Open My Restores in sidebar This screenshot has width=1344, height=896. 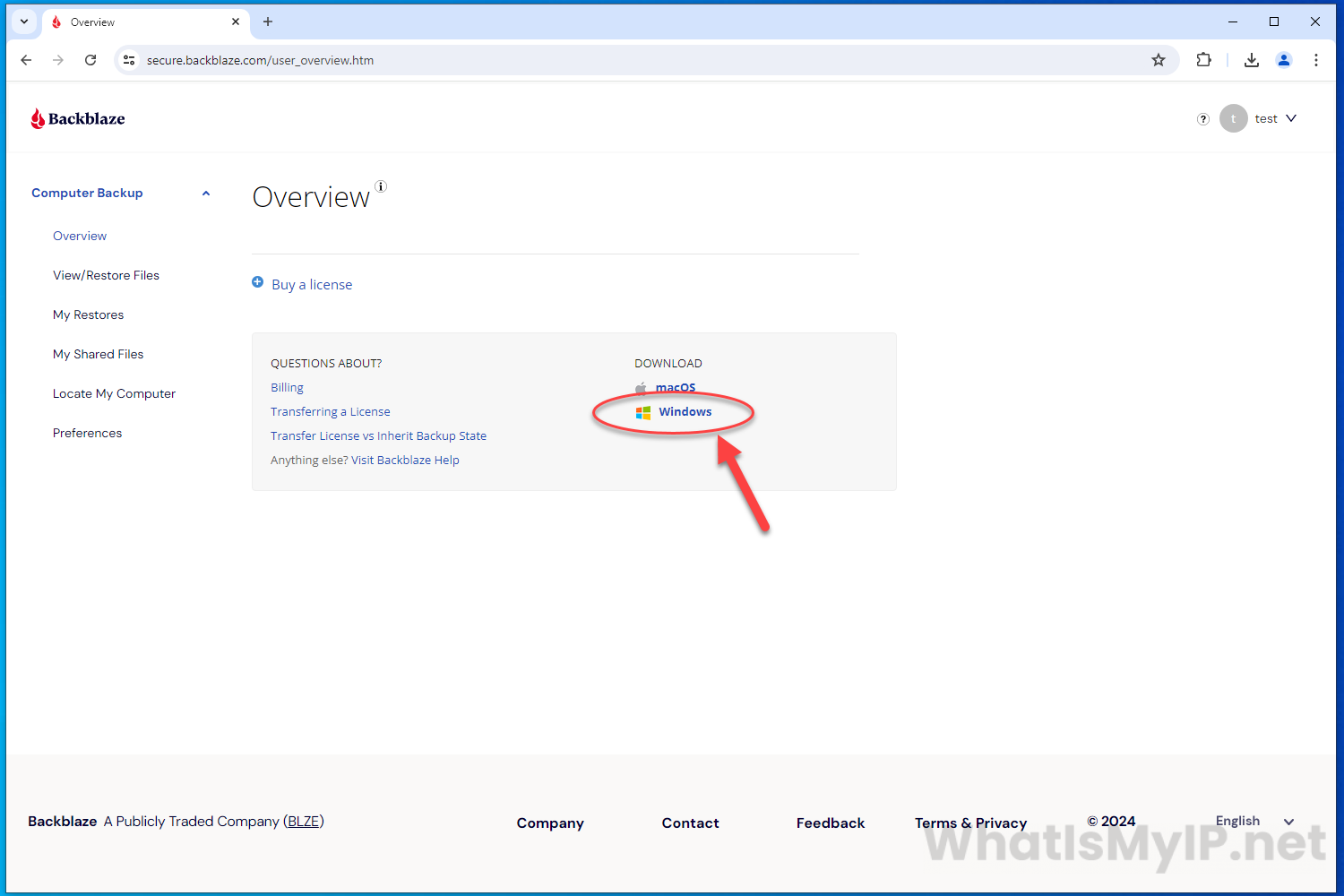pyautogui.click(x=88, y=314)
